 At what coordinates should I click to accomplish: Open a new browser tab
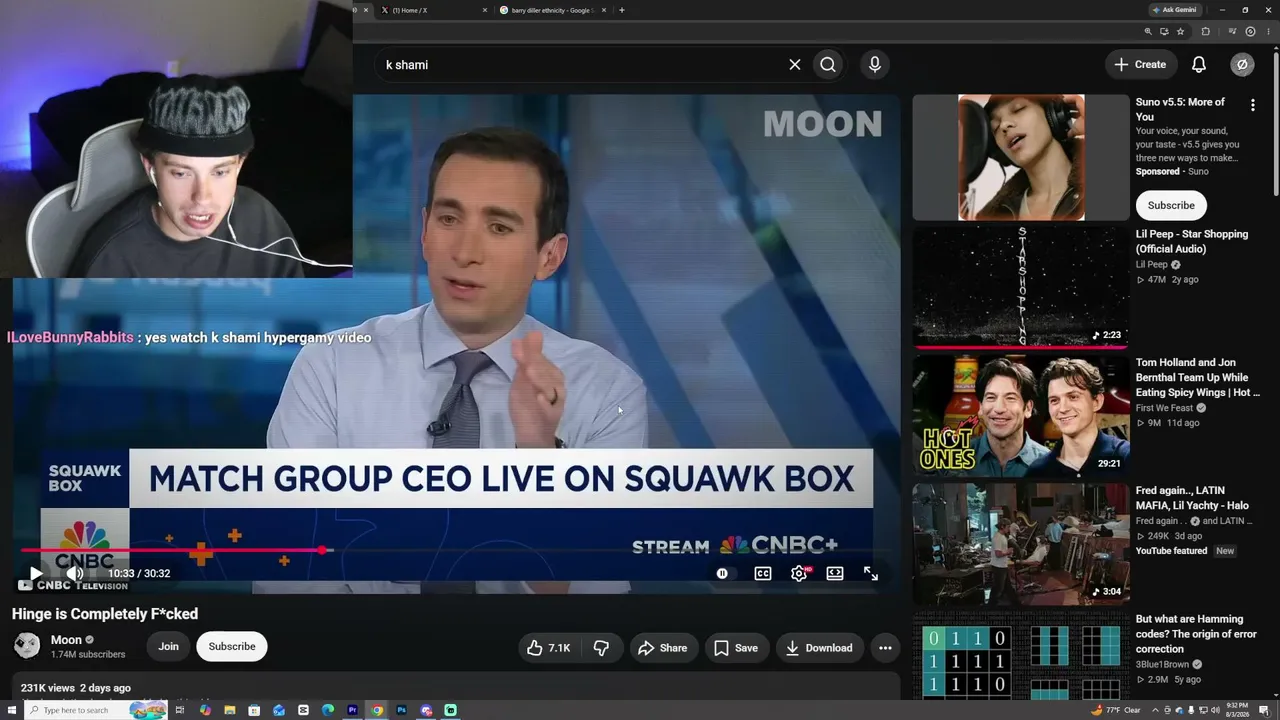click(622, 10)
